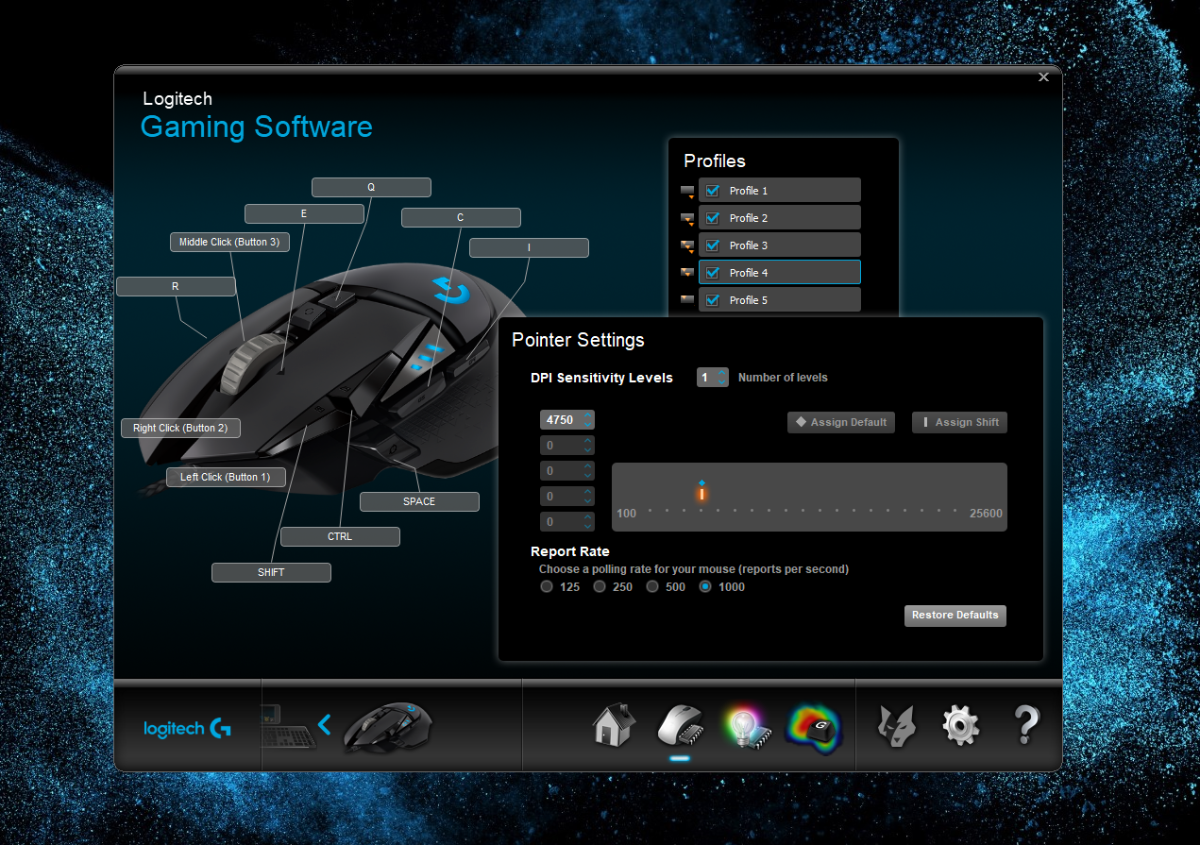Open the Q button assignment label
This screenshot has height=845, width=1200.
(x=371, y=187)
